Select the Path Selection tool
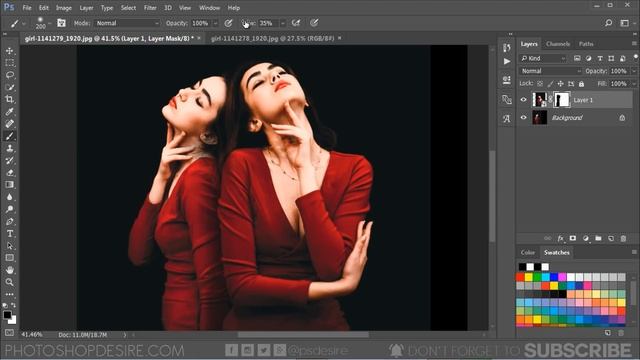640x360 pixels. coord(9,246)
